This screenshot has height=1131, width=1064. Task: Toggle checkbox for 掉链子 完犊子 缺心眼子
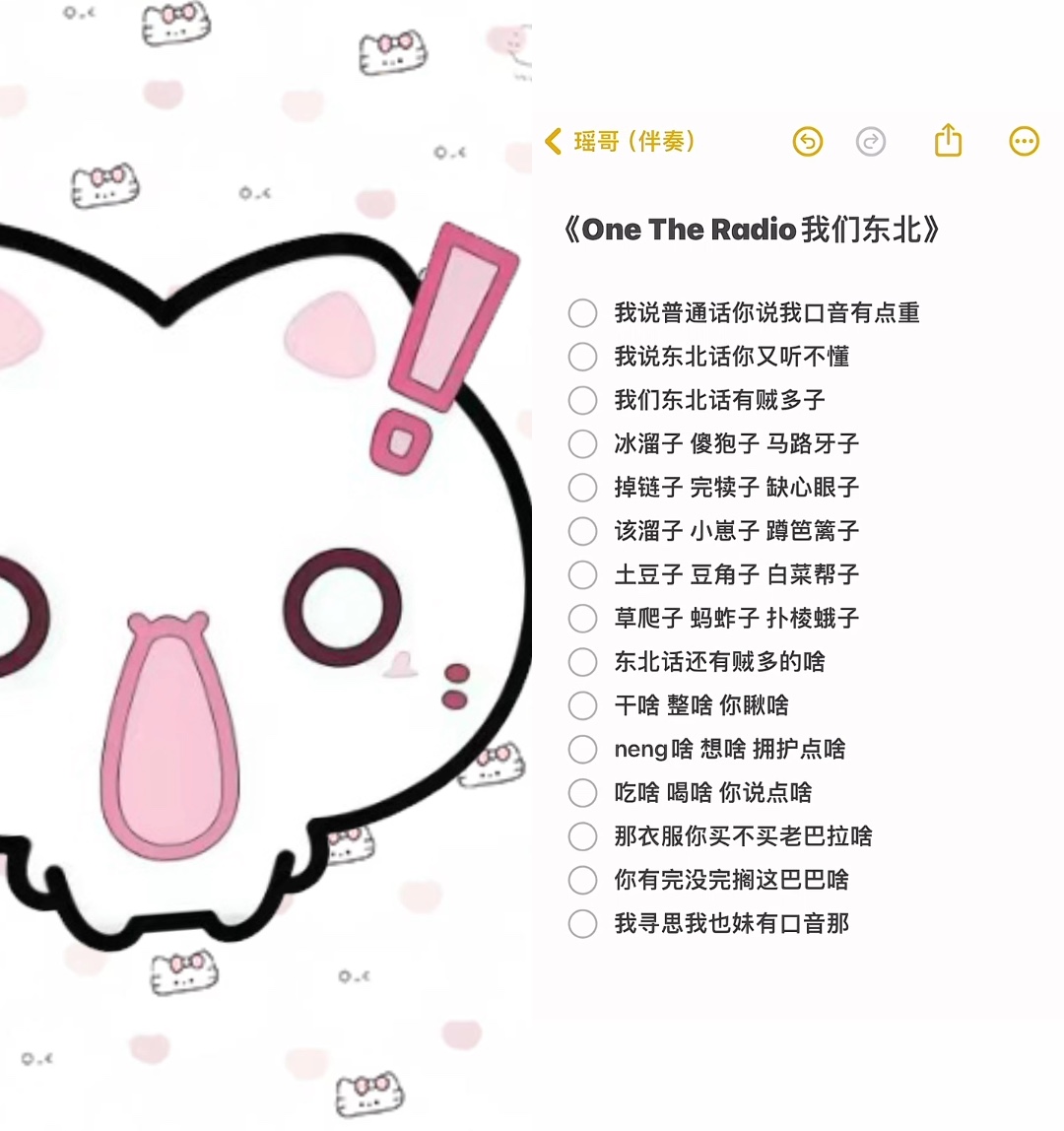pos(582,488)
